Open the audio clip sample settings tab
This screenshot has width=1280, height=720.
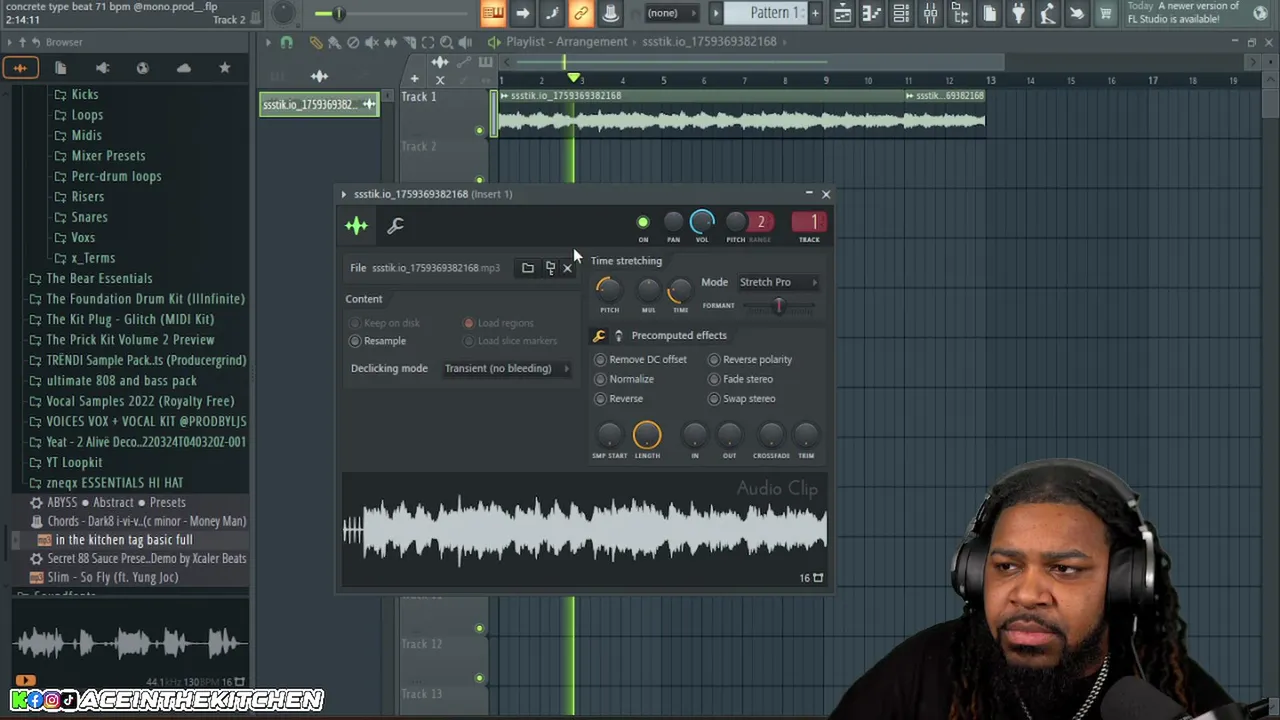(356, 226)
